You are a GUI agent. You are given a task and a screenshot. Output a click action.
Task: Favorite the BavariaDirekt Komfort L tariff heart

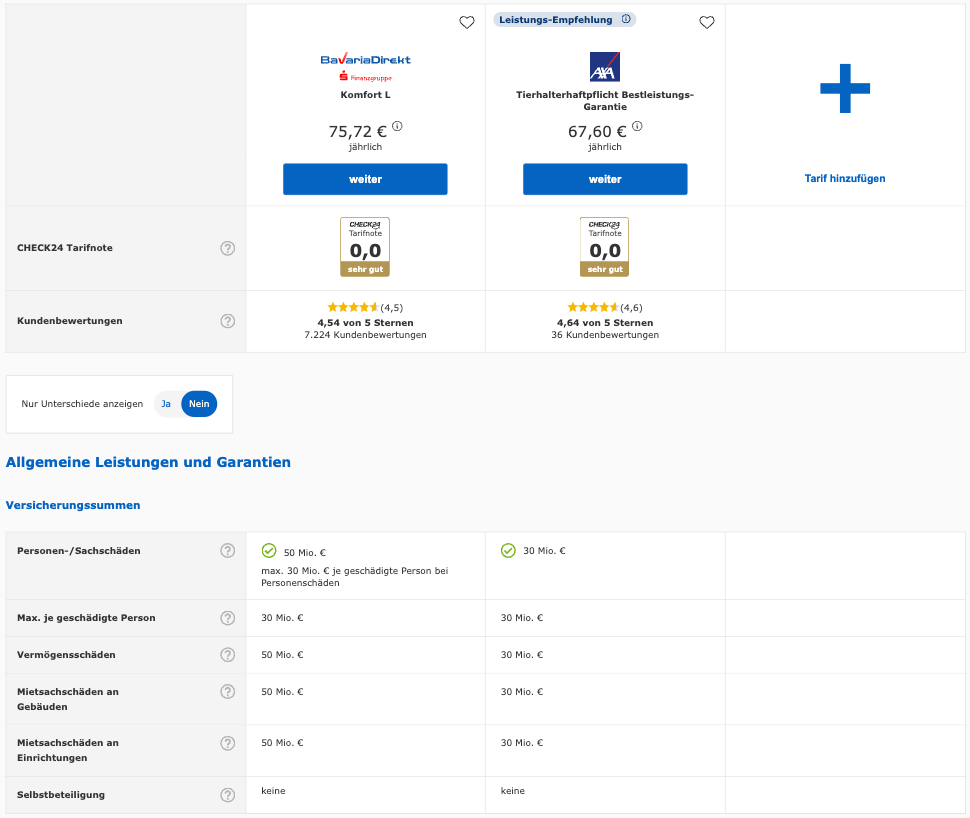click(x=467, y=23)
